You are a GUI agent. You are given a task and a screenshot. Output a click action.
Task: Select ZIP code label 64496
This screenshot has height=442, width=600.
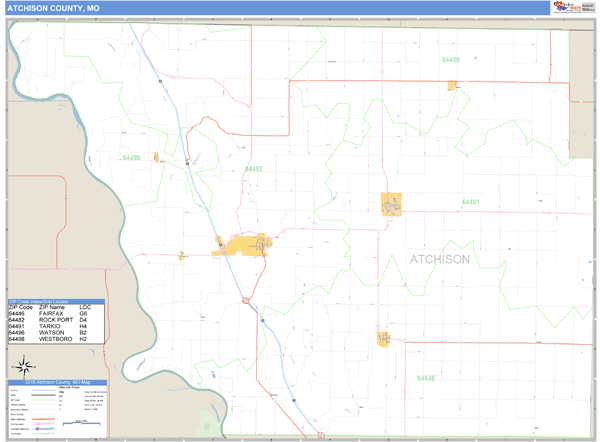click(131, 158)
